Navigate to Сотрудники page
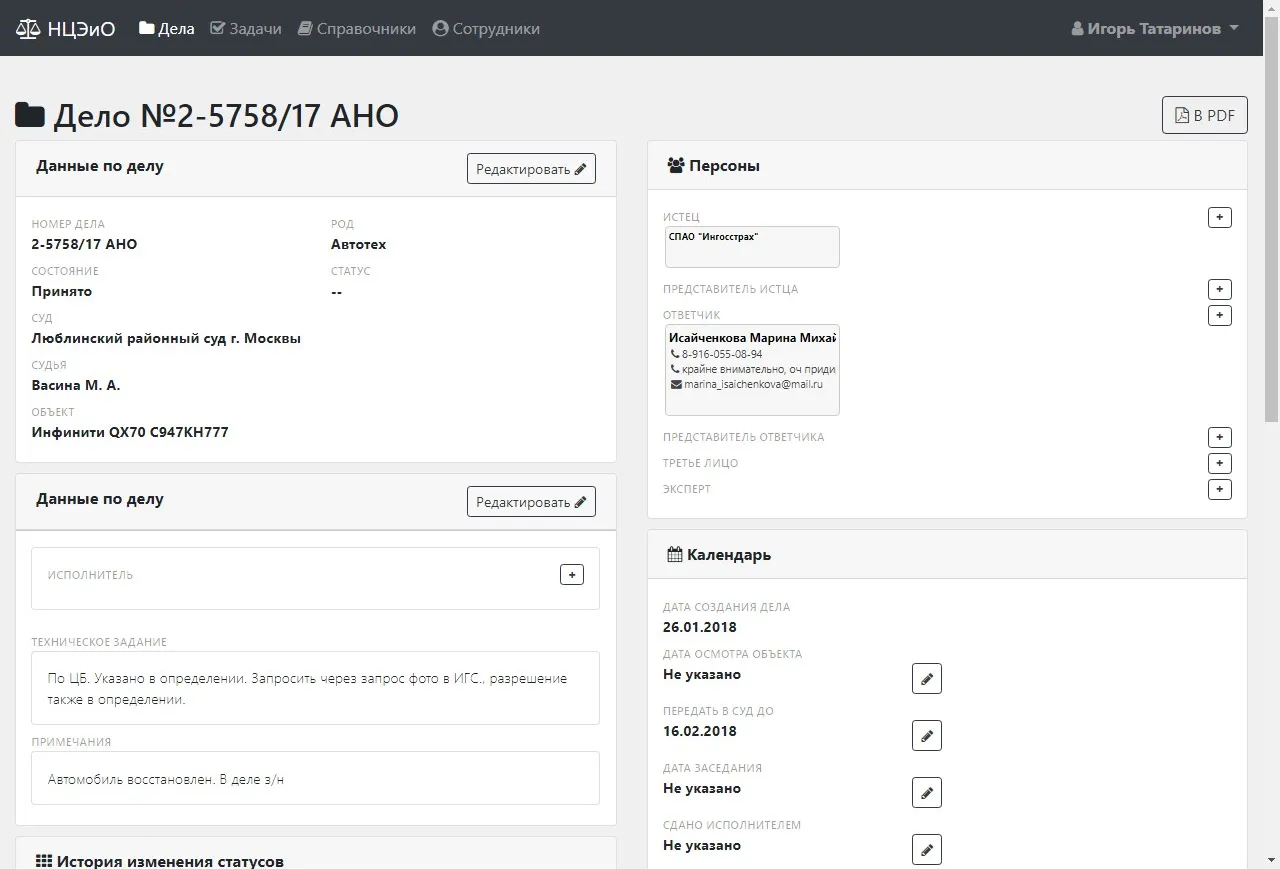This screenshot has width=1280, height=870. [x=486, y=29]
